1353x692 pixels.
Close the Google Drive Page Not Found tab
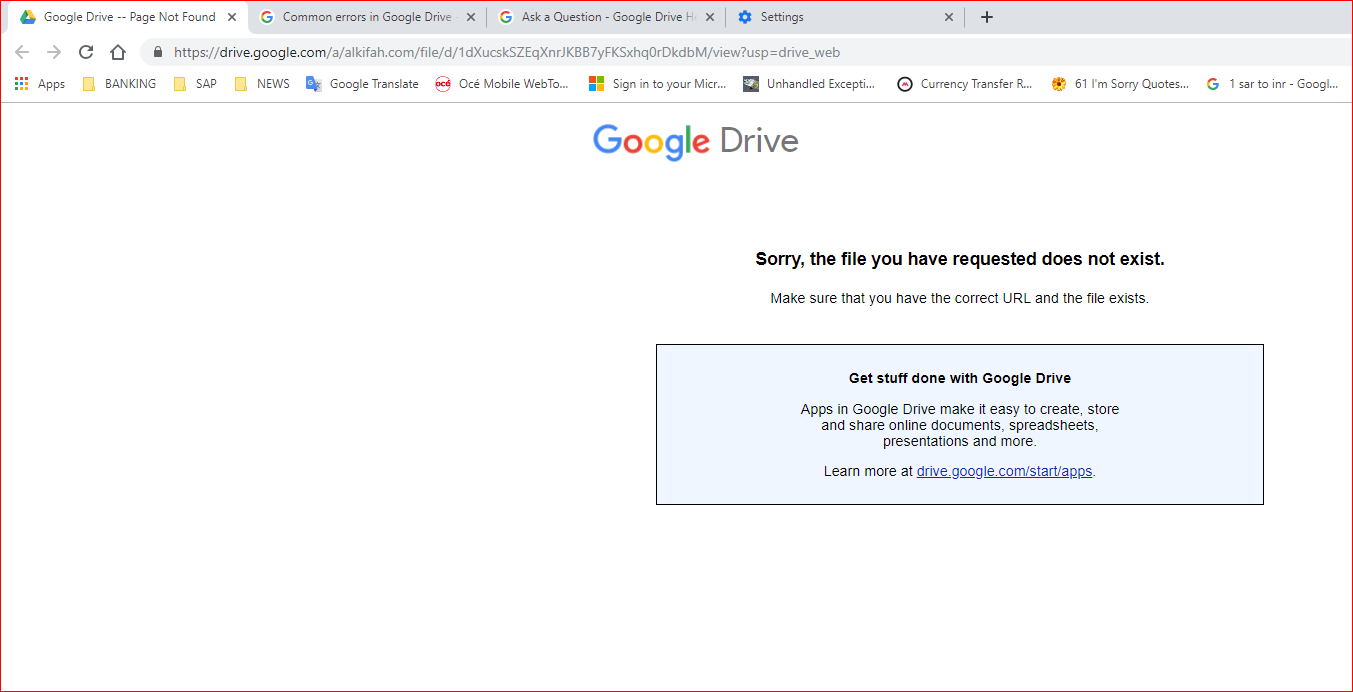[232, 17]
